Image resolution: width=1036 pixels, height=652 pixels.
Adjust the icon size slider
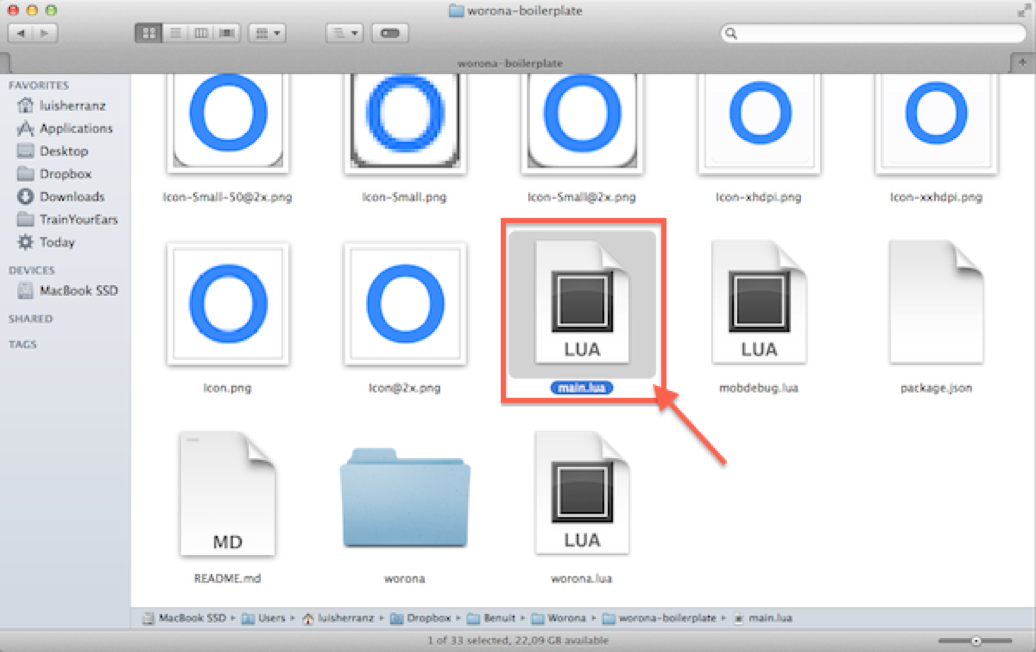(975, 641)
